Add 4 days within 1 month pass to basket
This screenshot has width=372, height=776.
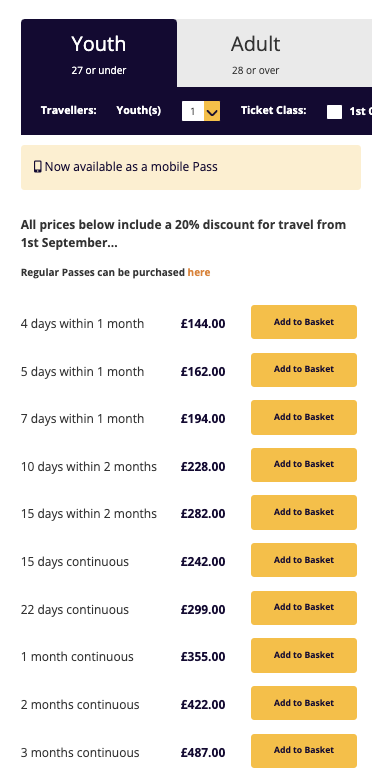[x=304, y=322]
